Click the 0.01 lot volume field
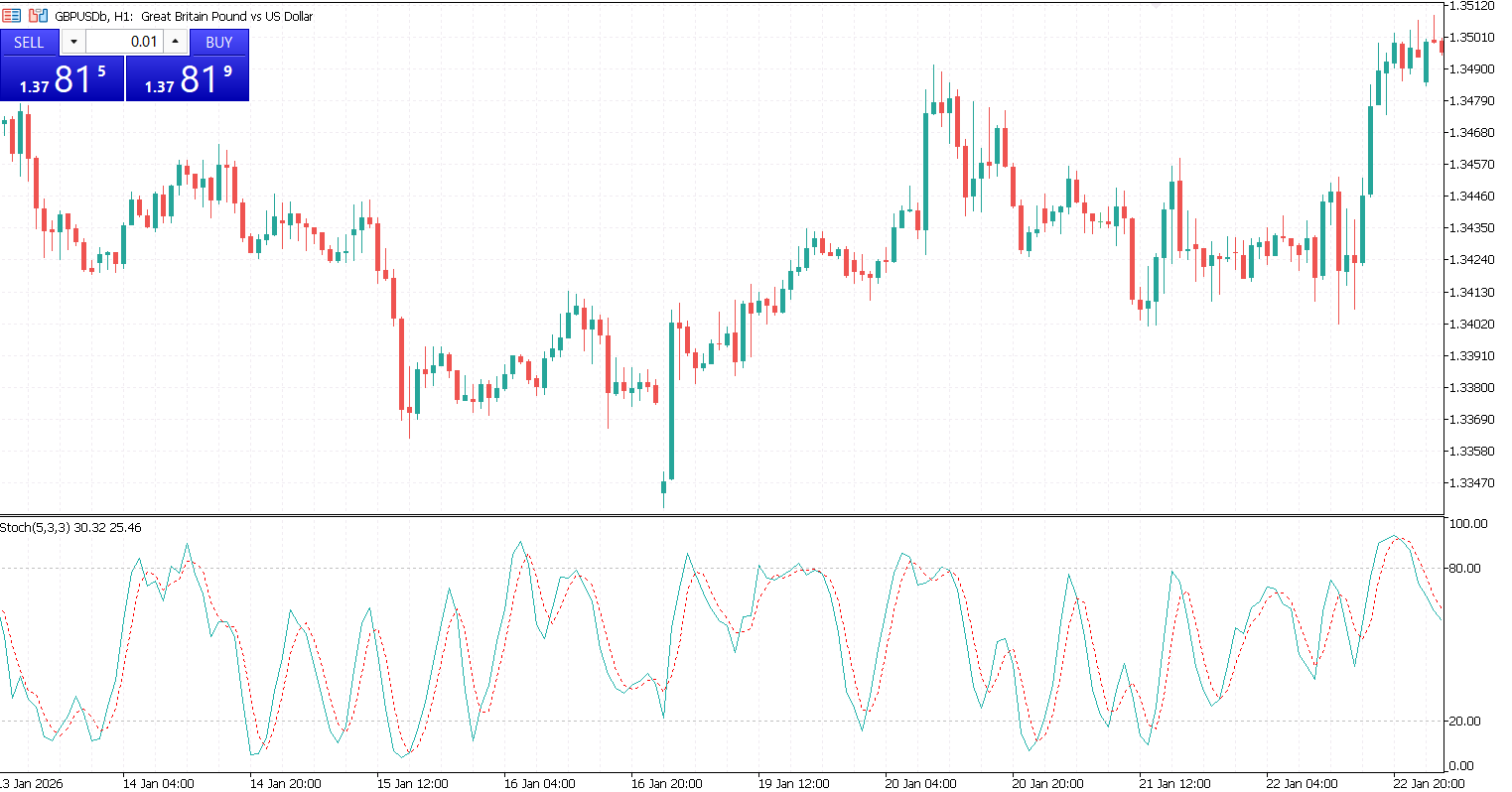This screenshot has height=792, width=1512. tap(124, 42)
